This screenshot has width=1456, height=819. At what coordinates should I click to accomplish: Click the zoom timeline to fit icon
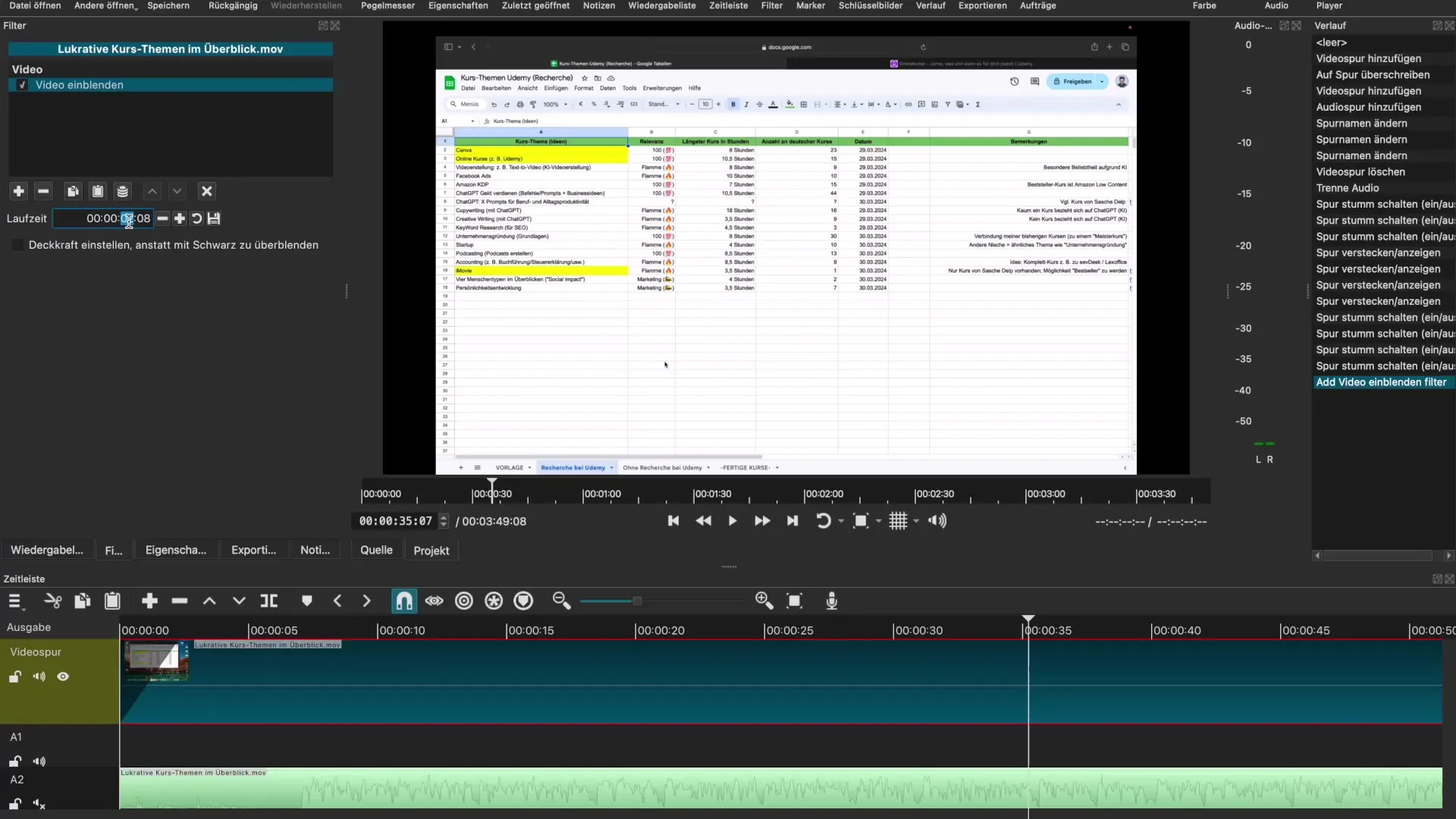pyautogui.click(x=795, y=601)
